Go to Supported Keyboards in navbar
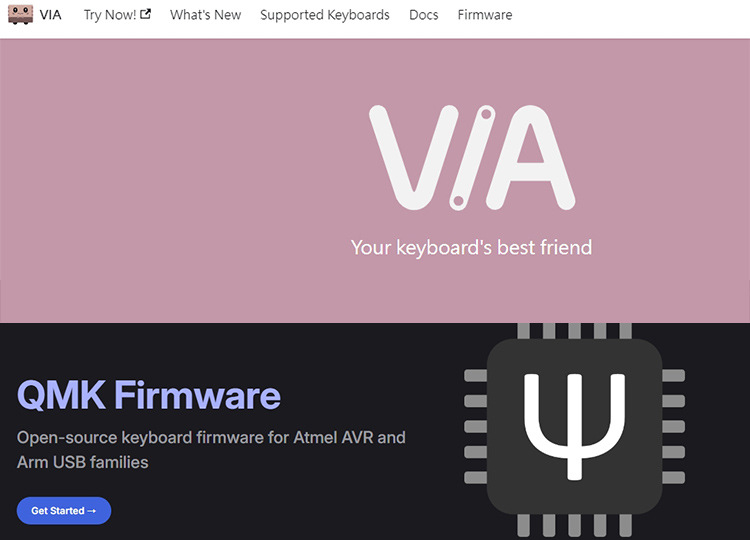 coord(325,15)
